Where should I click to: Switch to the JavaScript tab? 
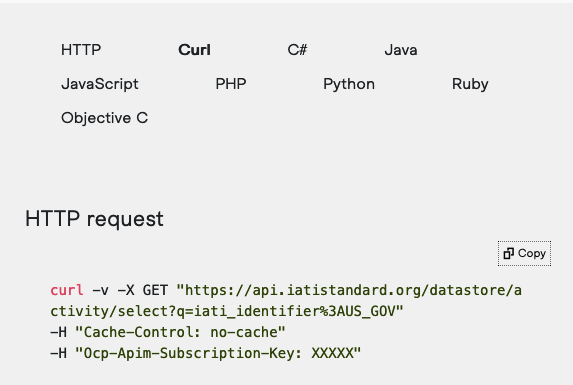[100, 84]
